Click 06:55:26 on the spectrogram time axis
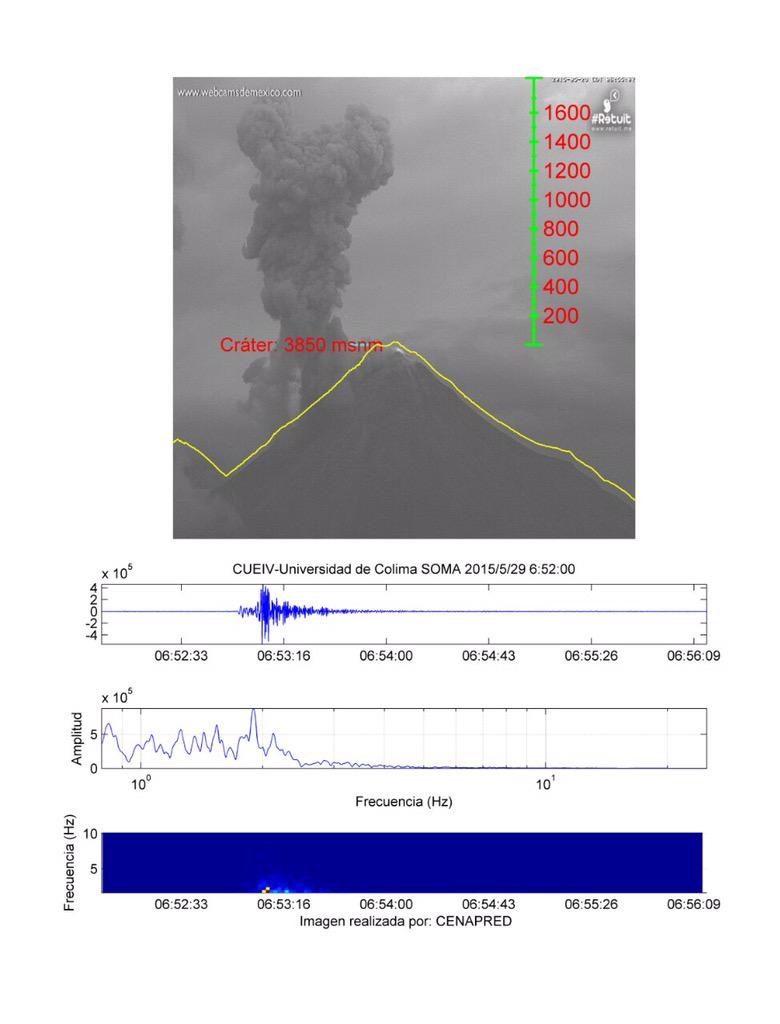This screenshot has width=780, height=1024. [591, 904]
